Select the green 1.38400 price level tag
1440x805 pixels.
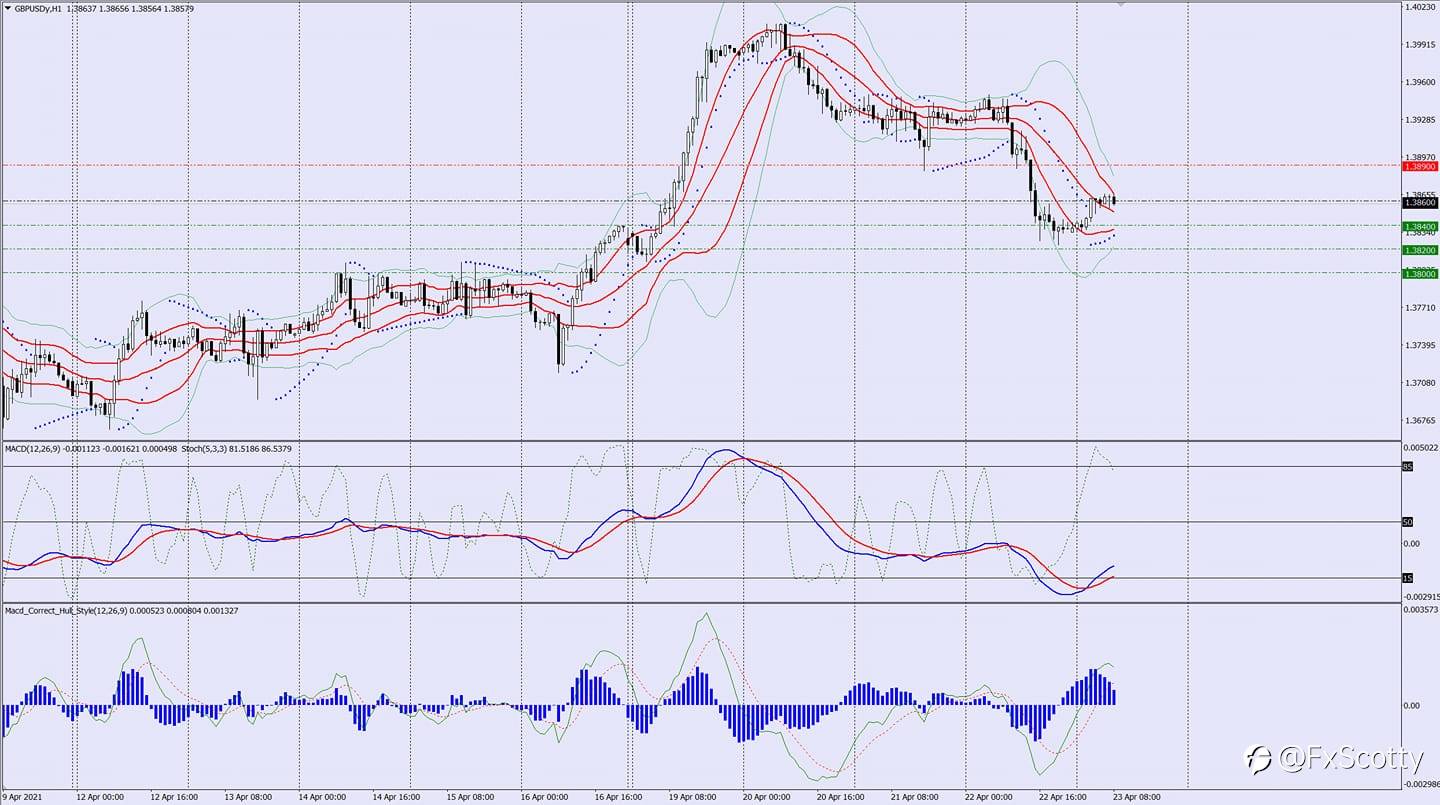pos(1419,227)
